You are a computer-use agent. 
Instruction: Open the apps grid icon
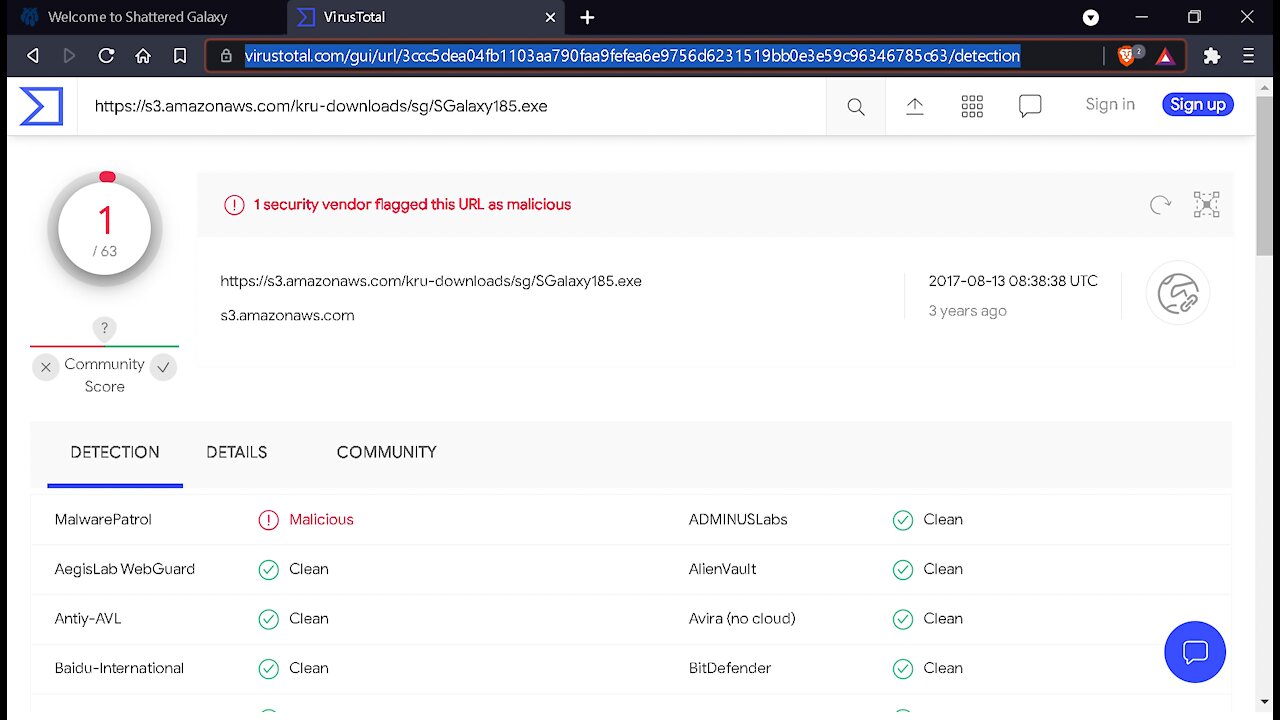(972, 106)
